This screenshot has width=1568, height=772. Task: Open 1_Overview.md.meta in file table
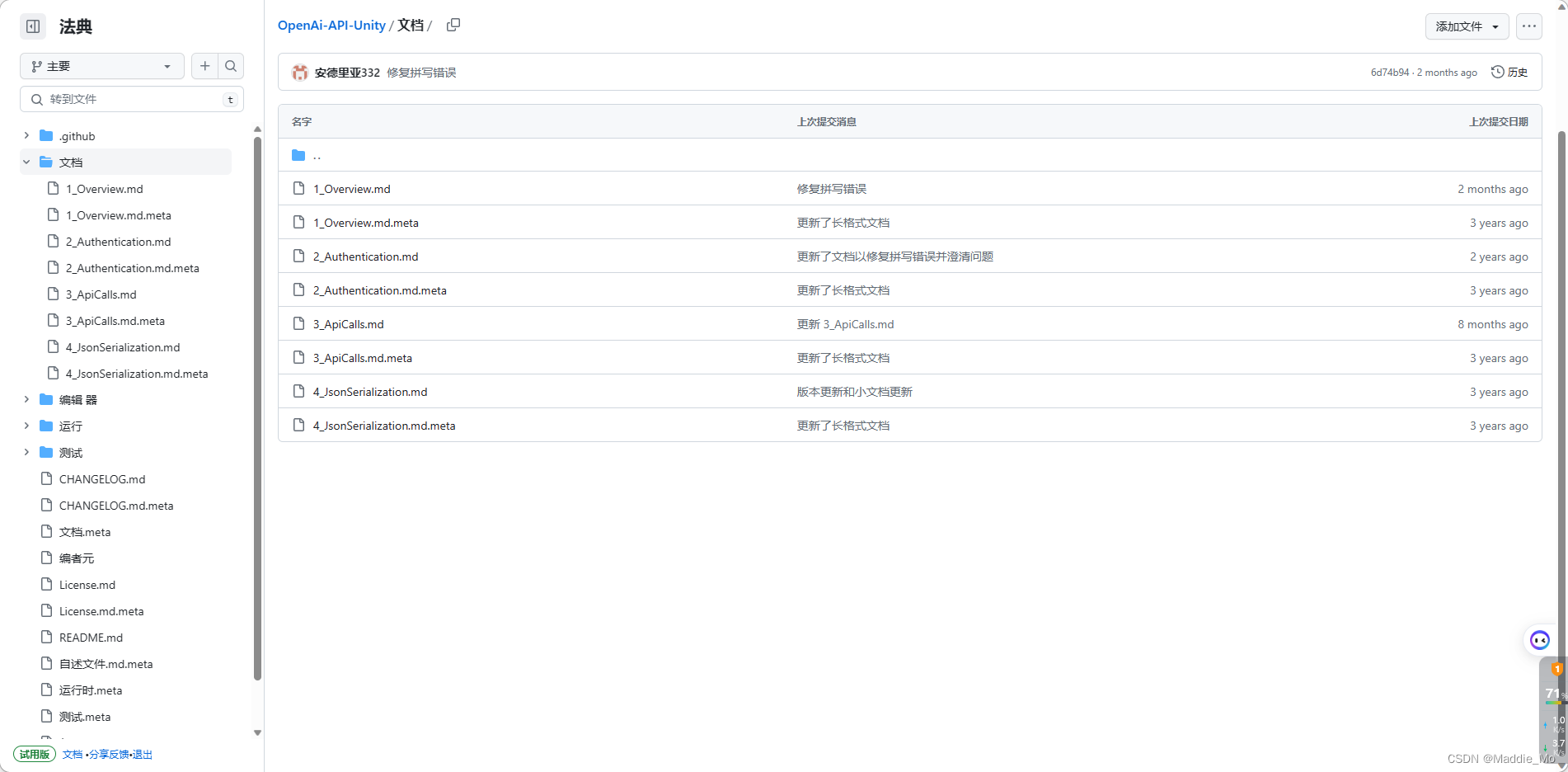coord(366,223)
